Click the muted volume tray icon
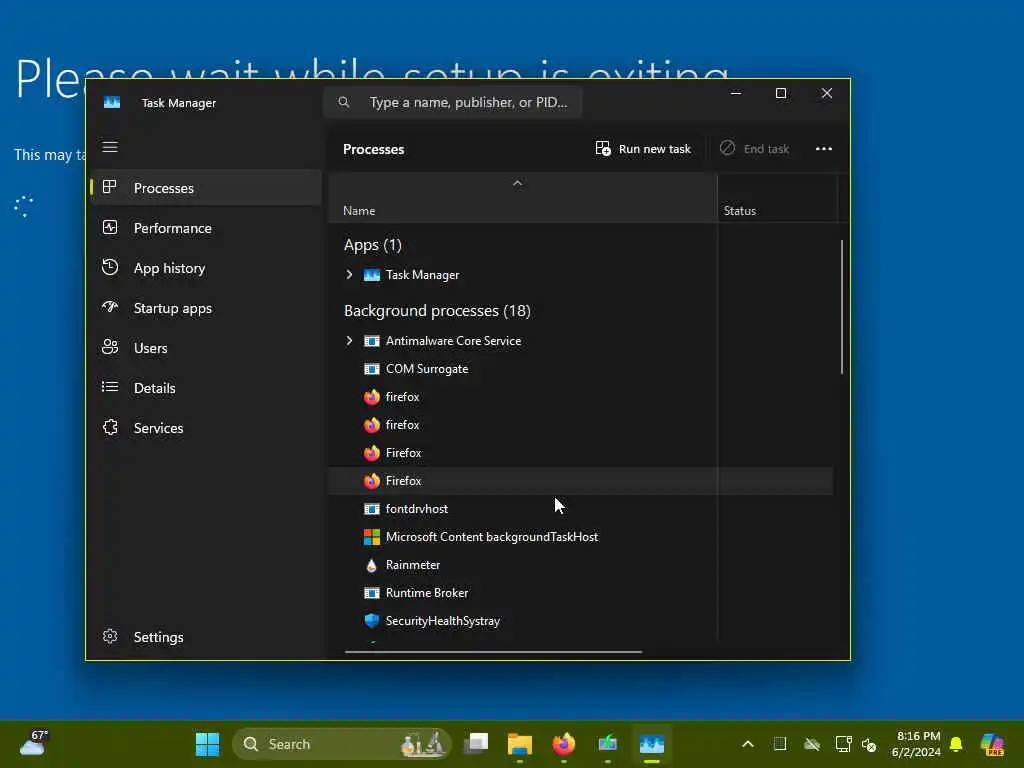The width and height of the screenshot is (1024, 768). coord(869,744)
